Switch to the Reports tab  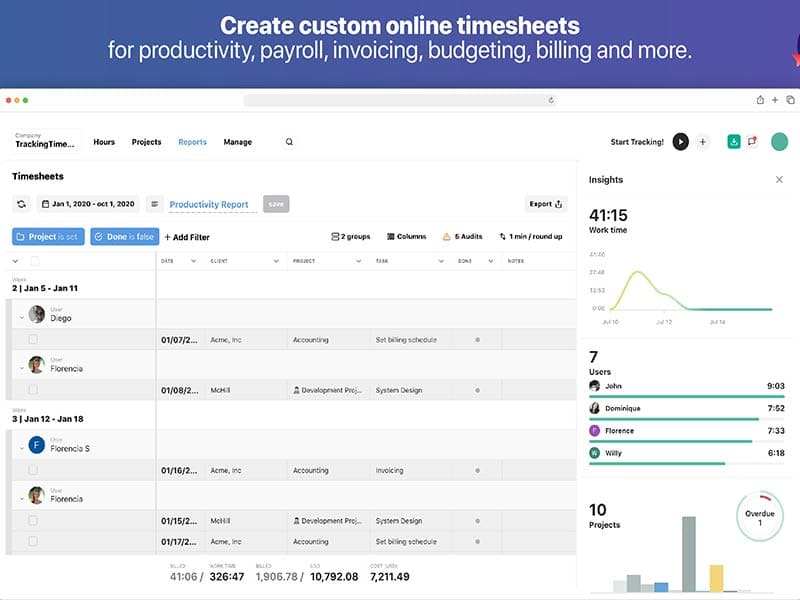192,142
